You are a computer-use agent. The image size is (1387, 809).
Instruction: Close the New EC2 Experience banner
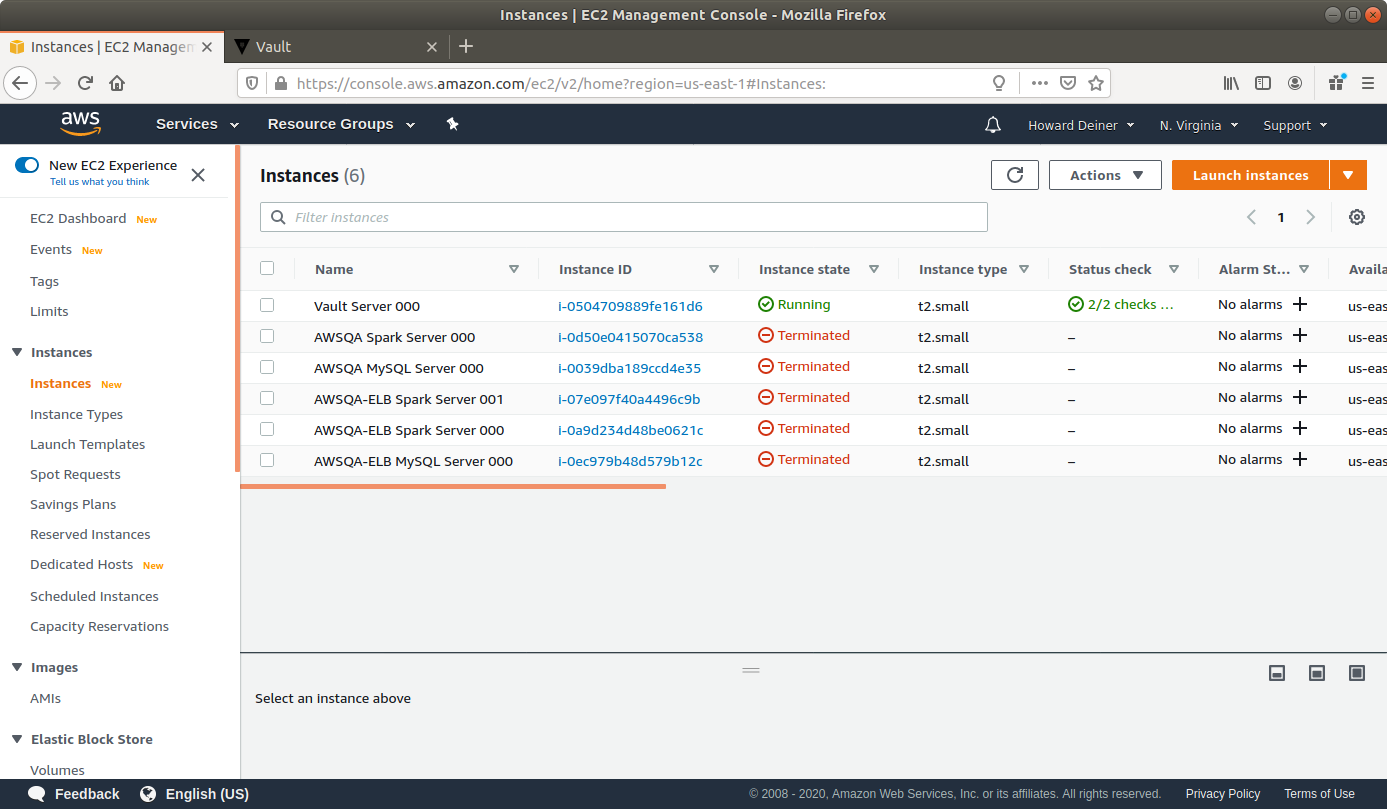pyautogui.click(x=198, y=175)
